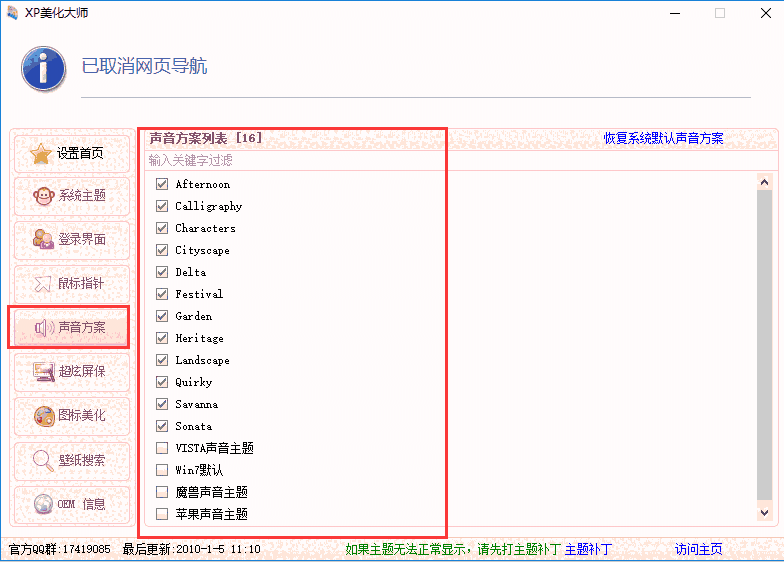Click the globe icon for OEM 信息
The width and height of the screenshot is (784, 562).
coord(44,504)
